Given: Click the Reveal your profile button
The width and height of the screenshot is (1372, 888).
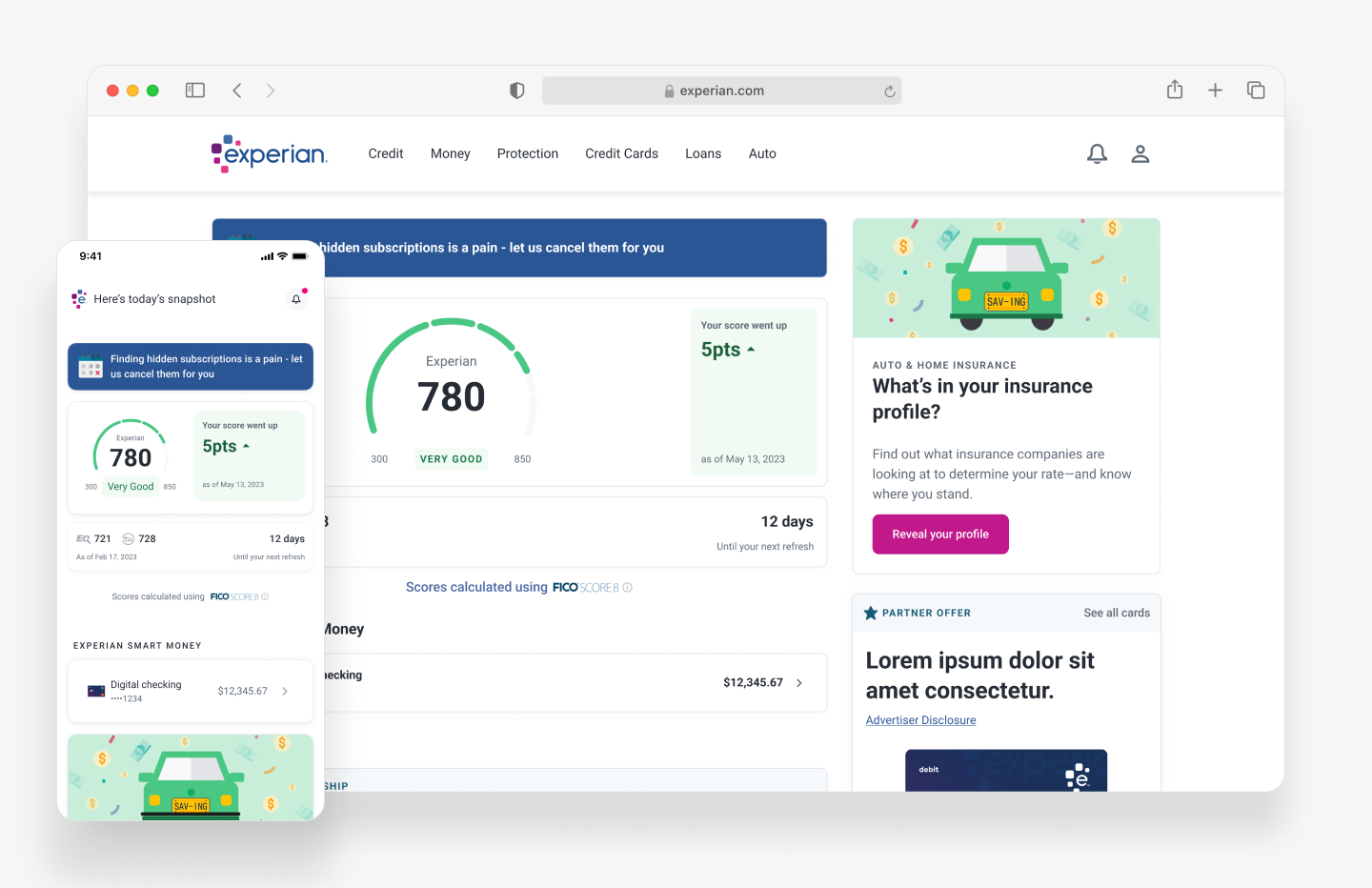Looking at the screenshot, I should 940,534.
